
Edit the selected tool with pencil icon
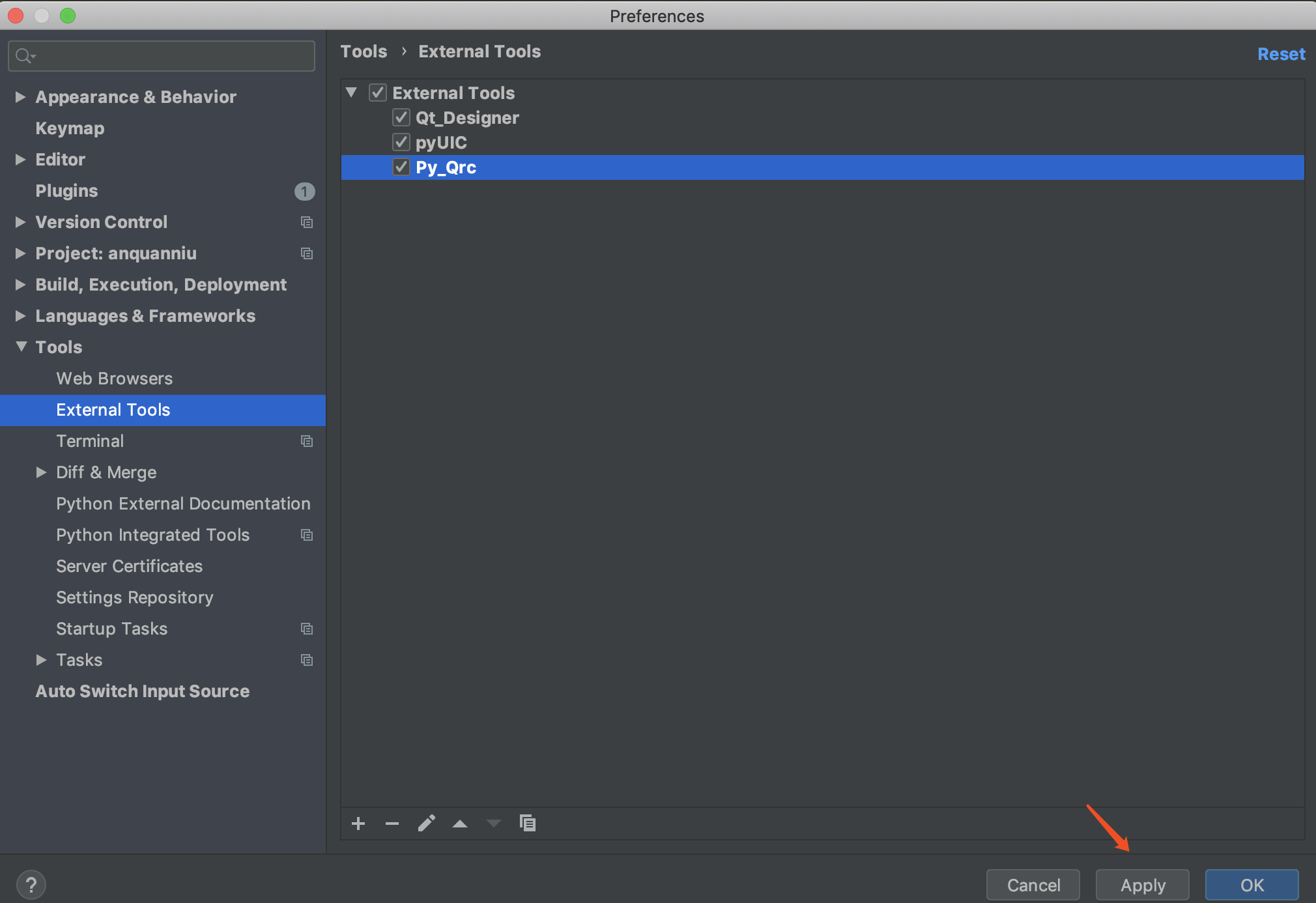427,823
